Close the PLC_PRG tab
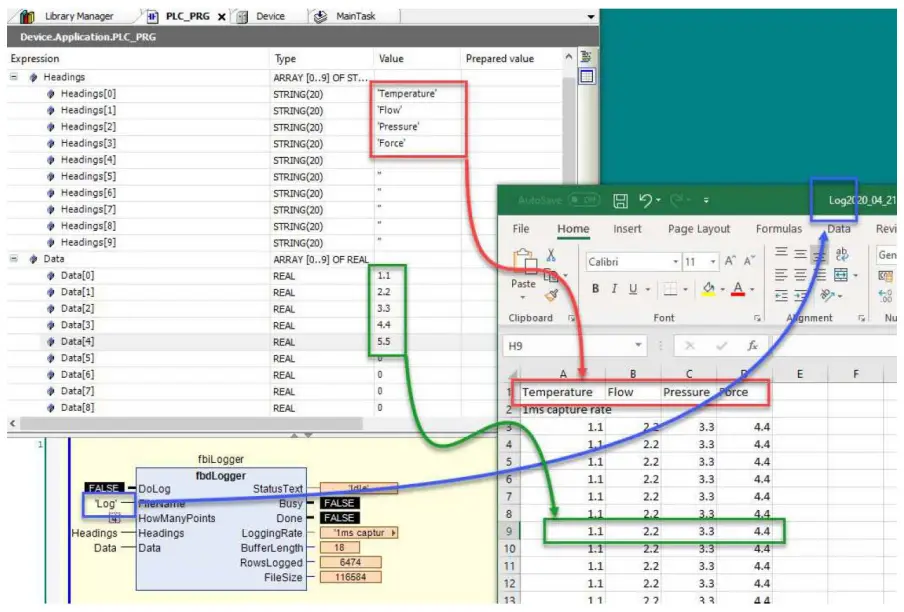904x612 pixels. tap(221, 17)
